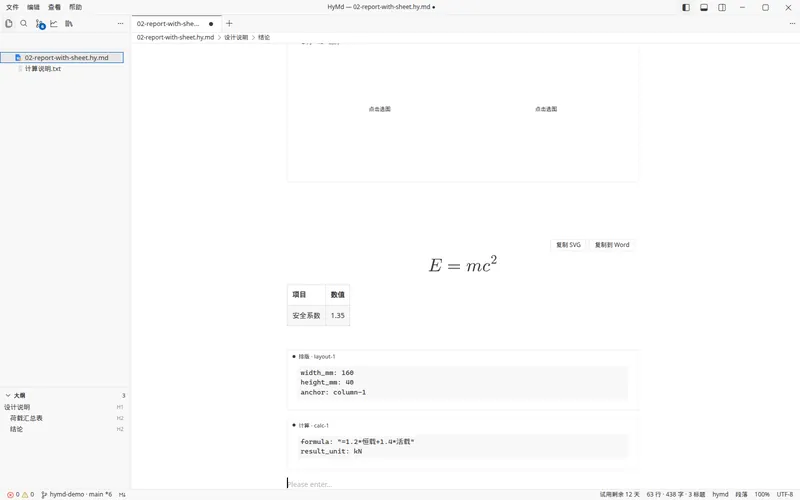This screenshot has width=800, height=500.
Task: Click the table header cell 项目
Action: pyautogui.click(x=306, y=295)
